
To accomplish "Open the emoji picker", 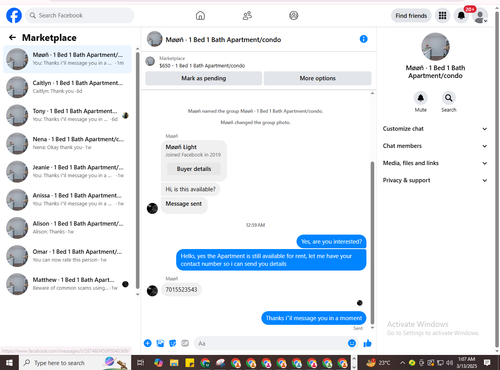I will click(x=352, y=343).
